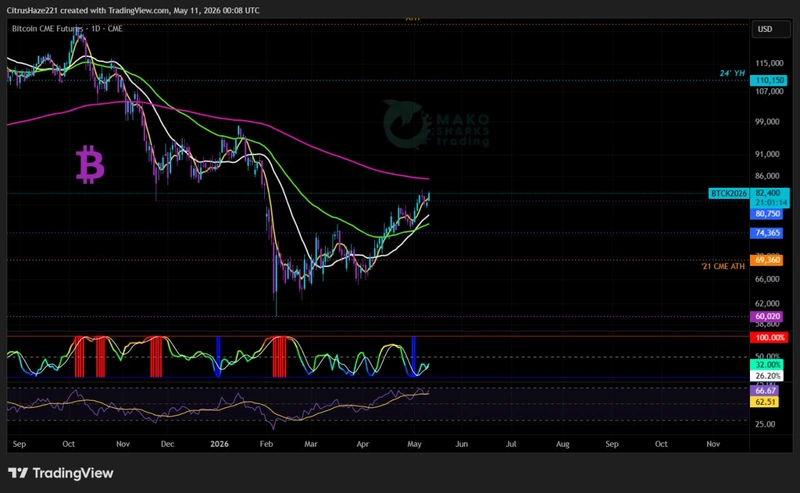
Task: Click the white 26.20% indicator value
Action: click(767, 376)
